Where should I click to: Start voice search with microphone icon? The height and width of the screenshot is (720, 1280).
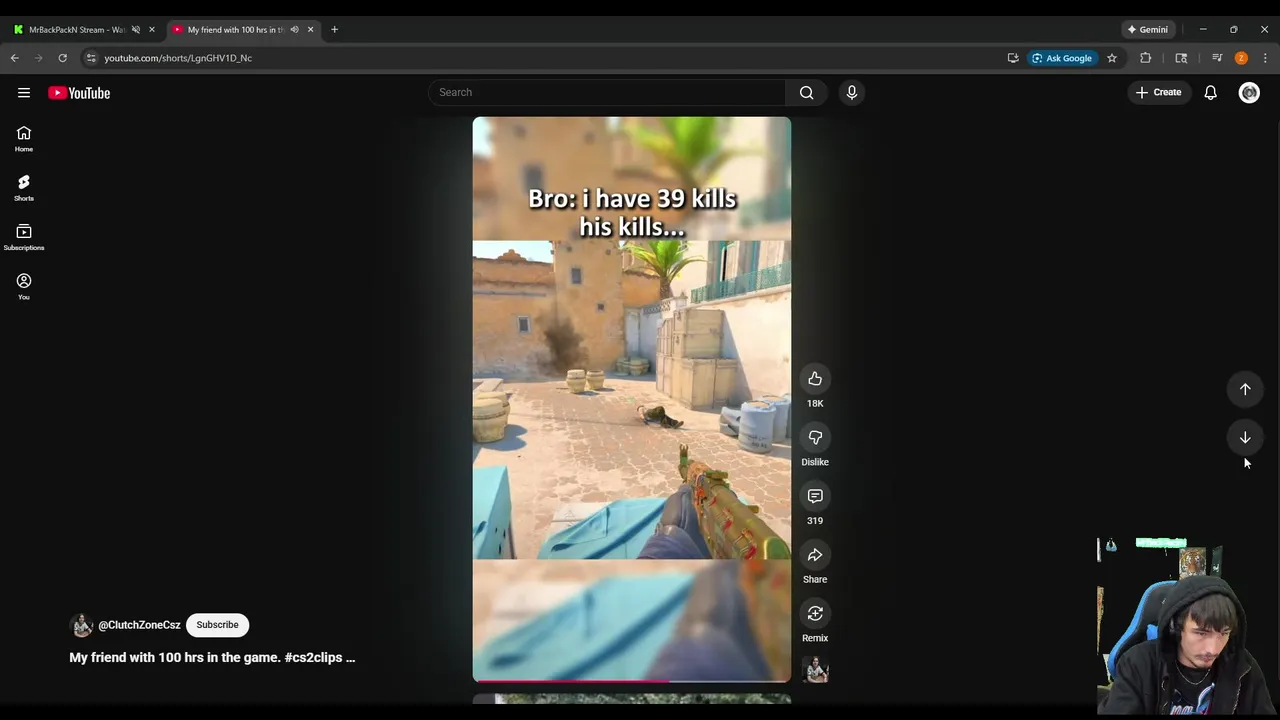(x=852, y=92)
